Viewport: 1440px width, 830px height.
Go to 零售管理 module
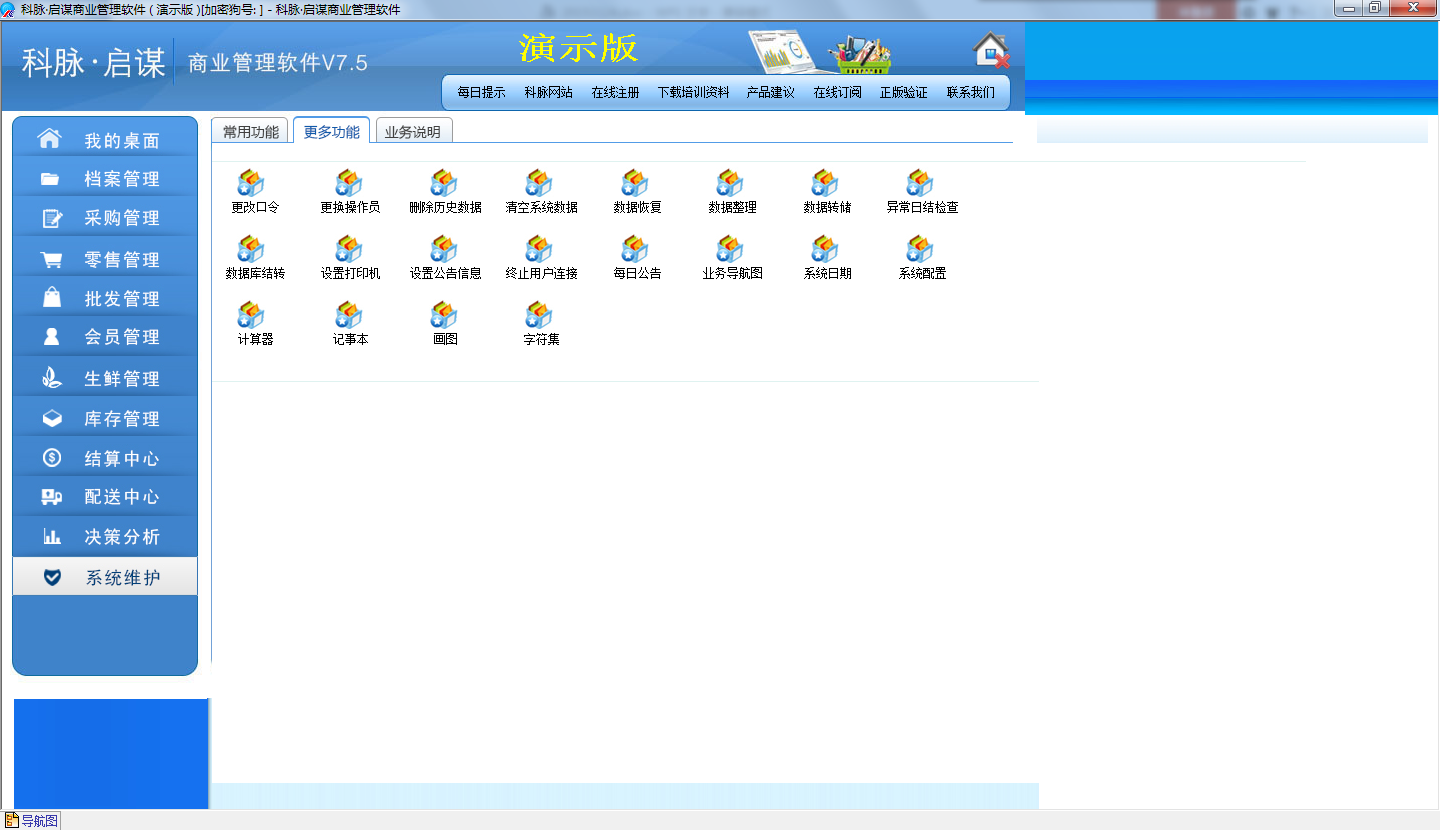(105, 259)
